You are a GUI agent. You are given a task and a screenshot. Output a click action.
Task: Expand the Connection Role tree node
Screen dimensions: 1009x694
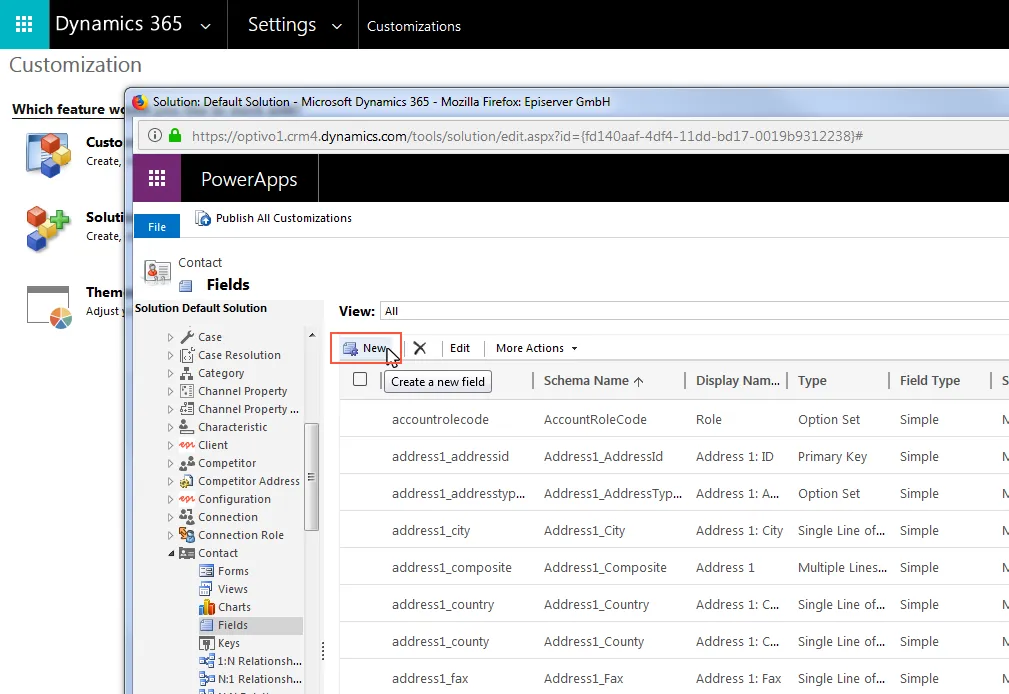(171, 536)
